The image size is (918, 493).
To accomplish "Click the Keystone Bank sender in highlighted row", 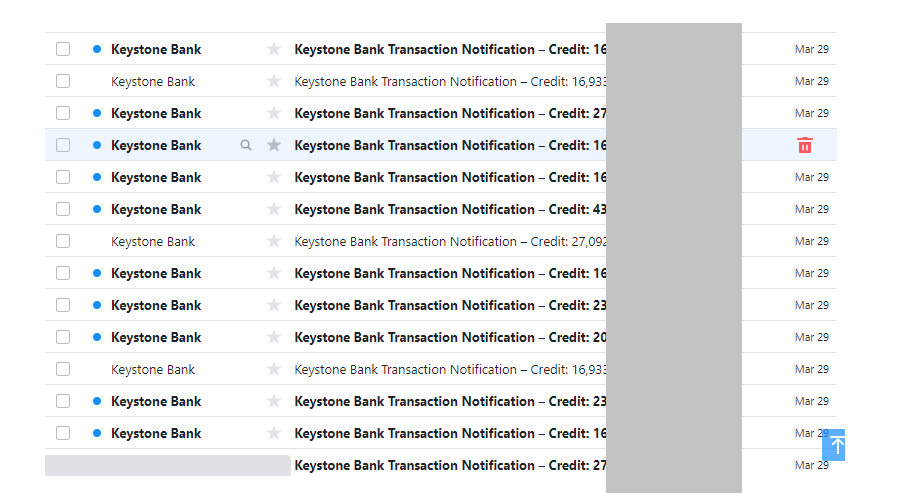I will point(156,145).
